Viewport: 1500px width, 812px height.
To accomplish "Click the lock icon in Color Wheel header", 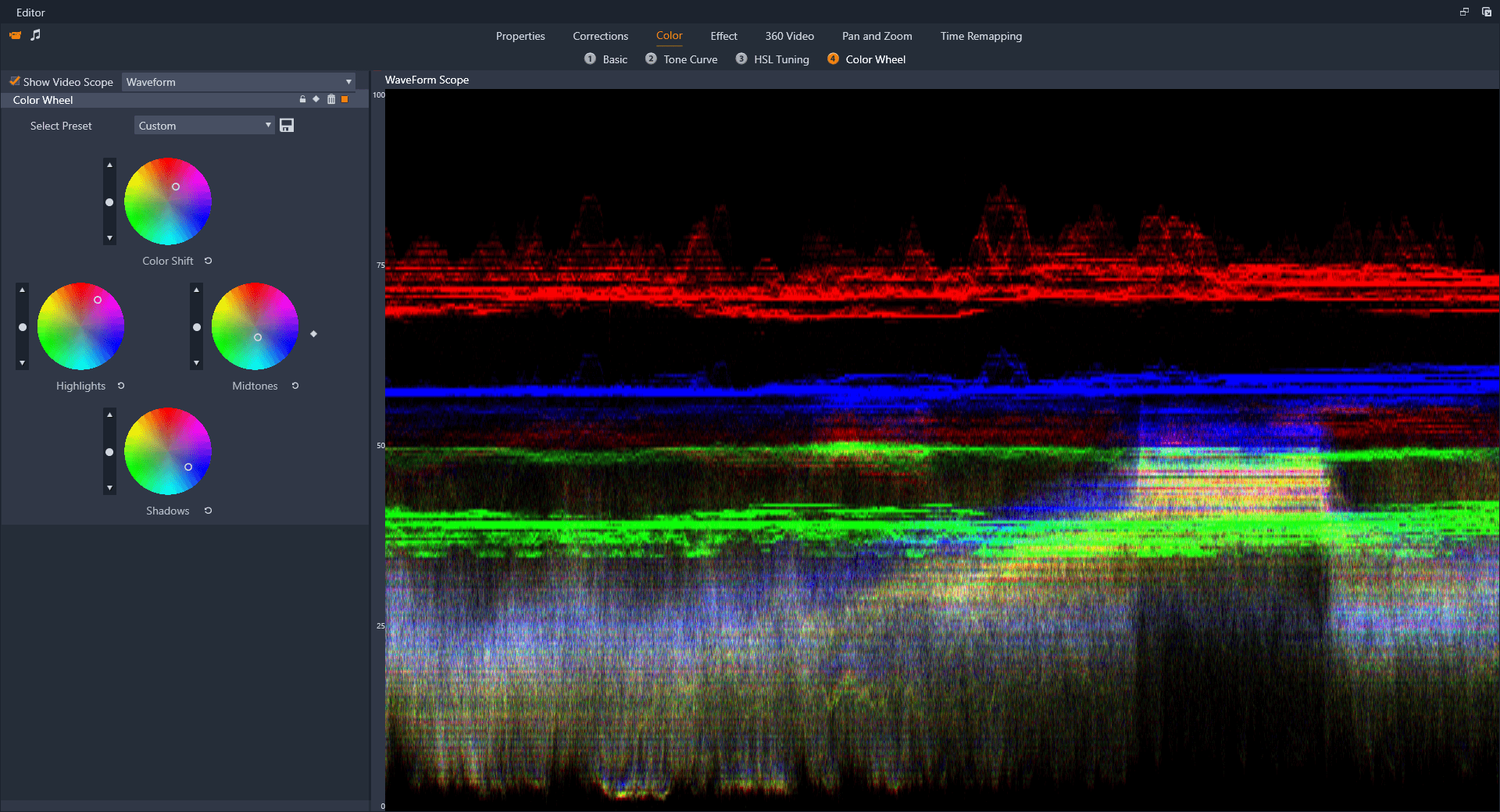I will (x=302, y=99).
